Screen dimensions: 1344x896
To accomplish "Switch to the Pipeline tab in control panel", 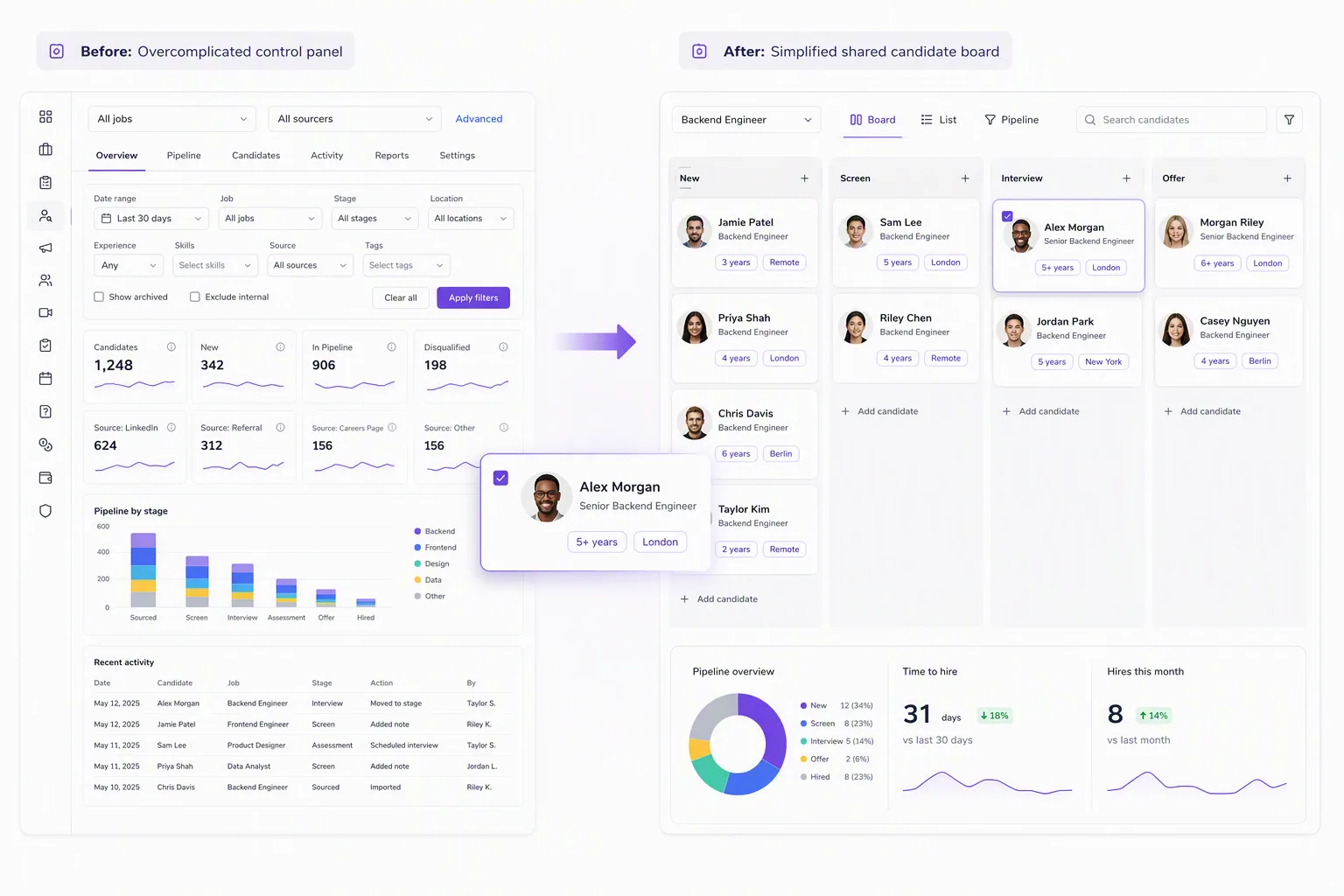I will click(x=184, y=156).
